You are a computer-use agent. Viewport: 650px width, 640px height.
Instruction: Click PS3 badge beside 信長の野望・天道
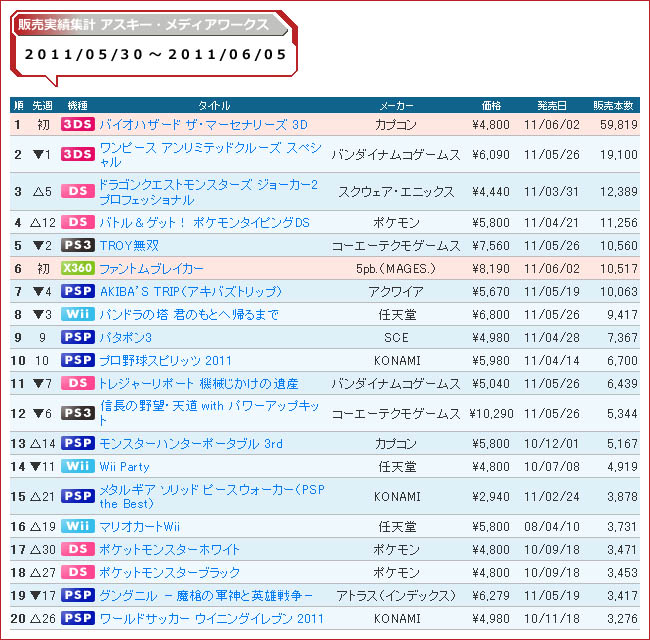pyautogui.click(x=78, y=413)
